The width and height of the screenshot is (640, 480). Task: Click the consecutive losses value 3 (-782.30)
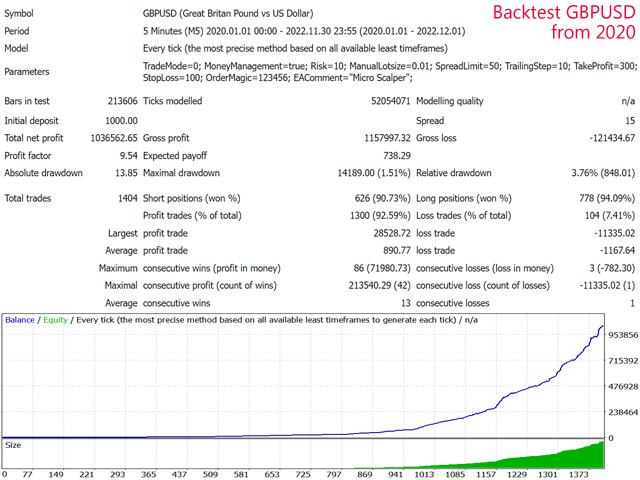612,268
